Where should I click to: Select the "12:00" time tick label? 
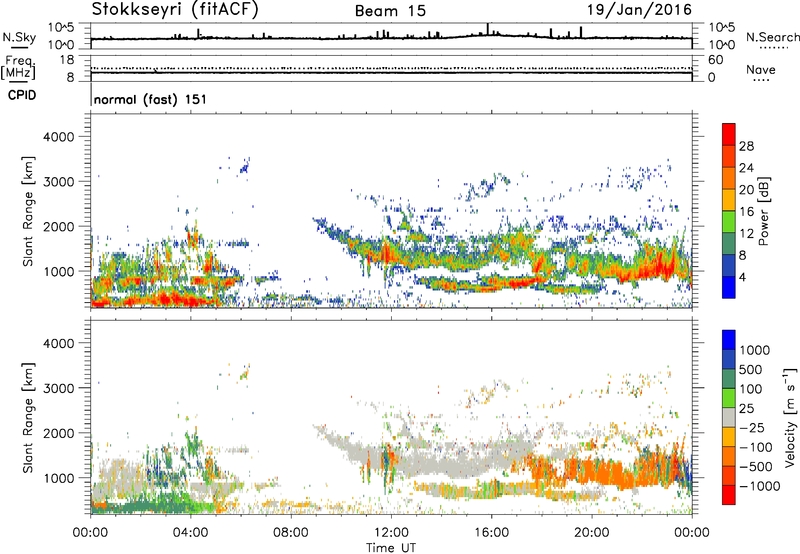pyautogui.click(x=391, y=533)
